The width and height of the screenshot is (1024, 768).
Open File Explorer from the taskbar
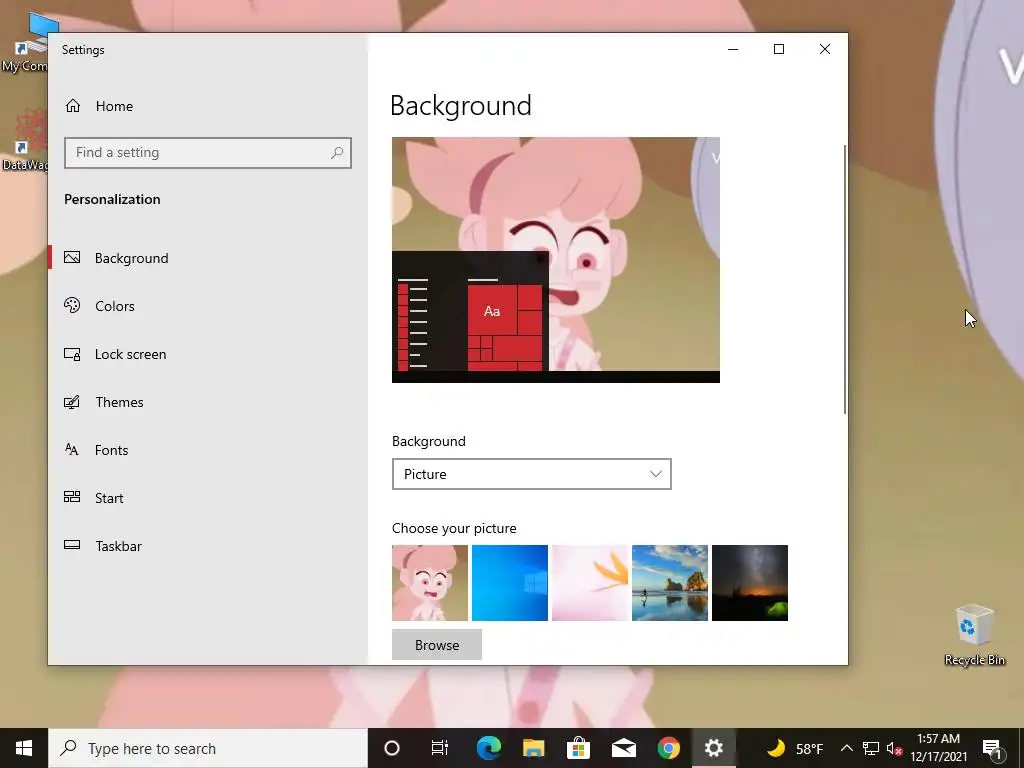534,748
